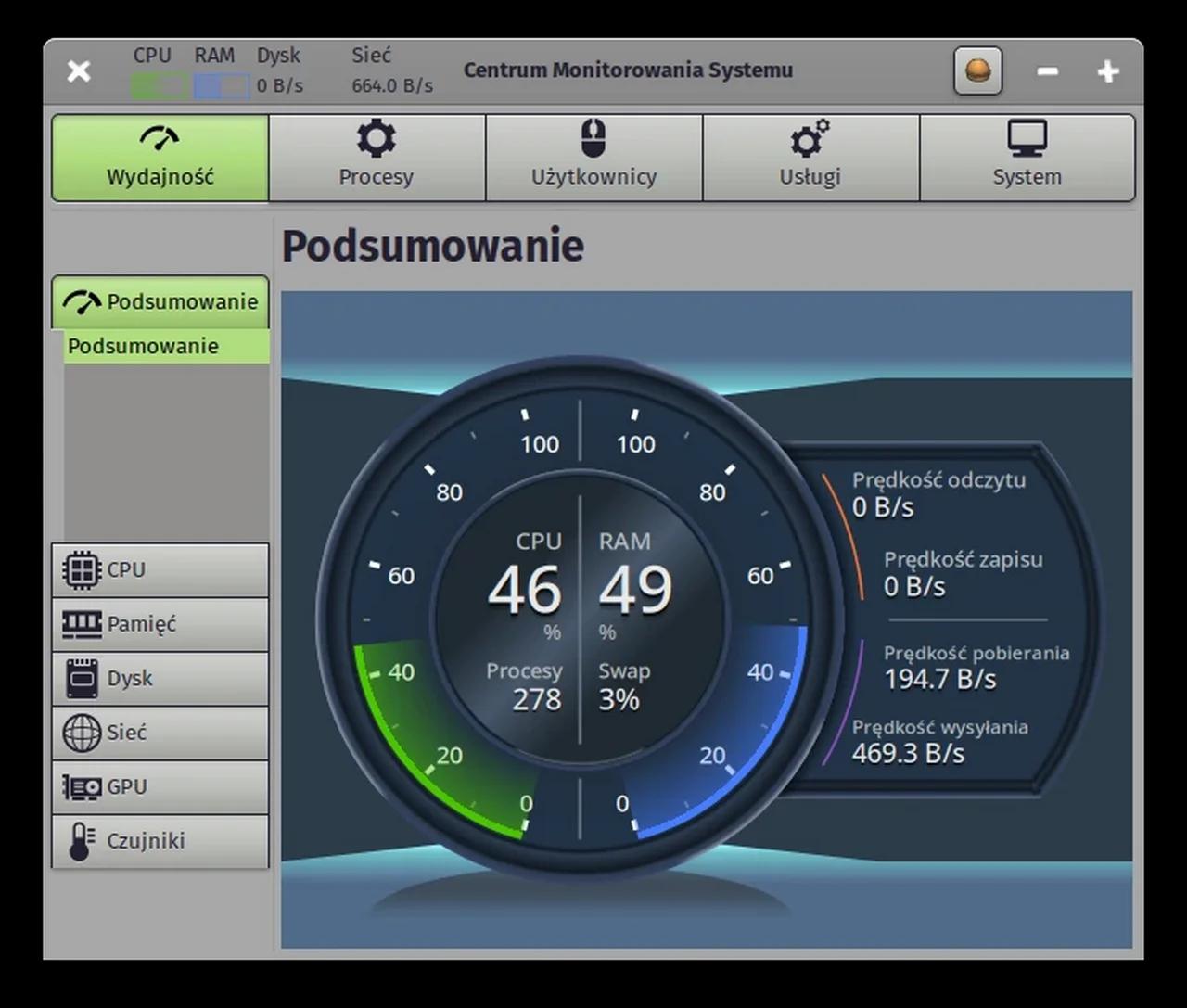Click the CPU chip icon in sidebar
The height and width of the screenshot is (1008, 1187).
point(82,569)
